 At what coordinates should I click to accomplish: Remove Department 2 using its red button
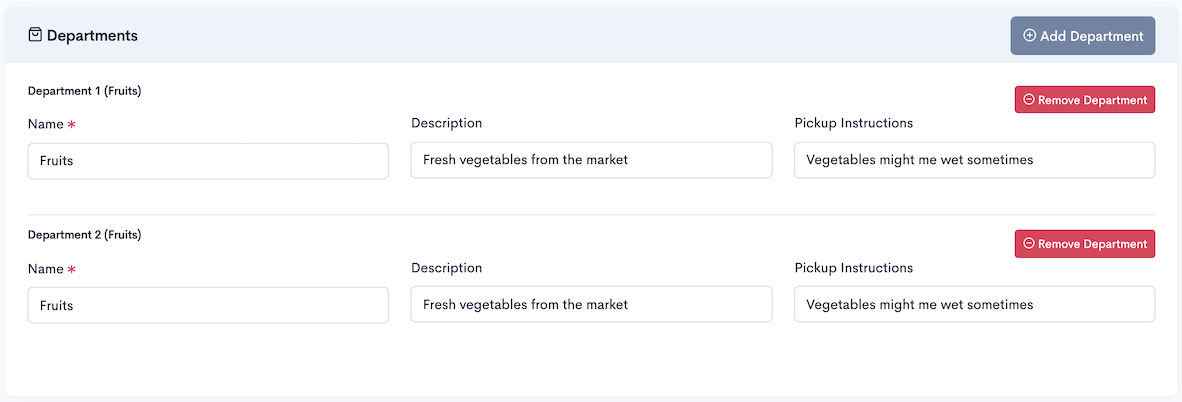click(x=1085, y=244)
